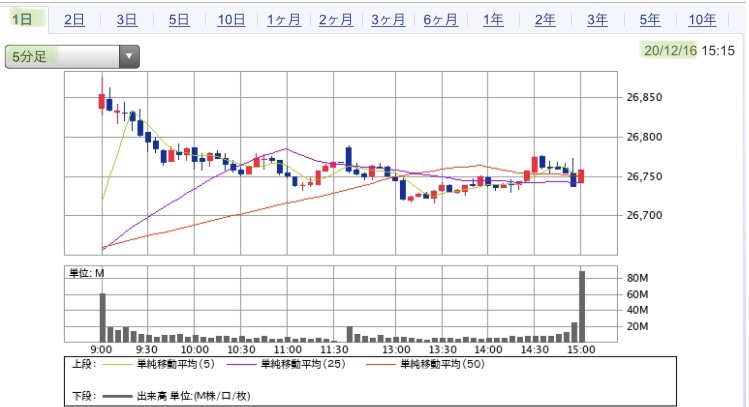Open the 5分足 interval dropdown
This screenshot has height=407, width=749.
tap(72, 57)
